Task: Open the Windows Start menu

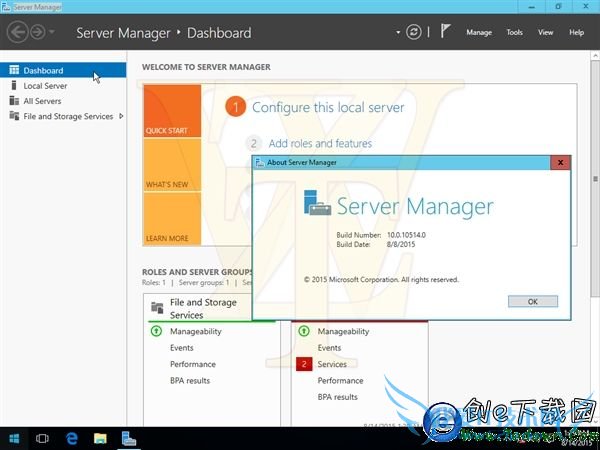Action: tap(14, 439)
